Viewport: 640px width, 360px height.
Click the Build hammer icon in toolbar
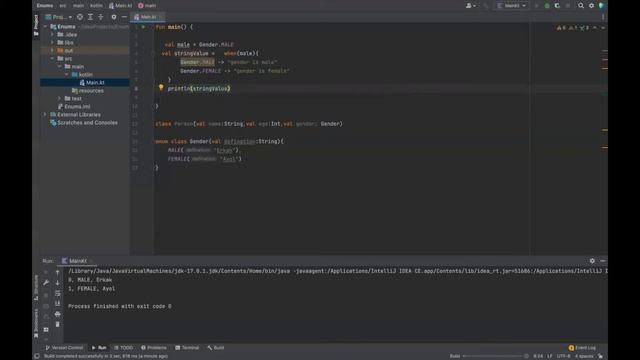tap(486, 6)
